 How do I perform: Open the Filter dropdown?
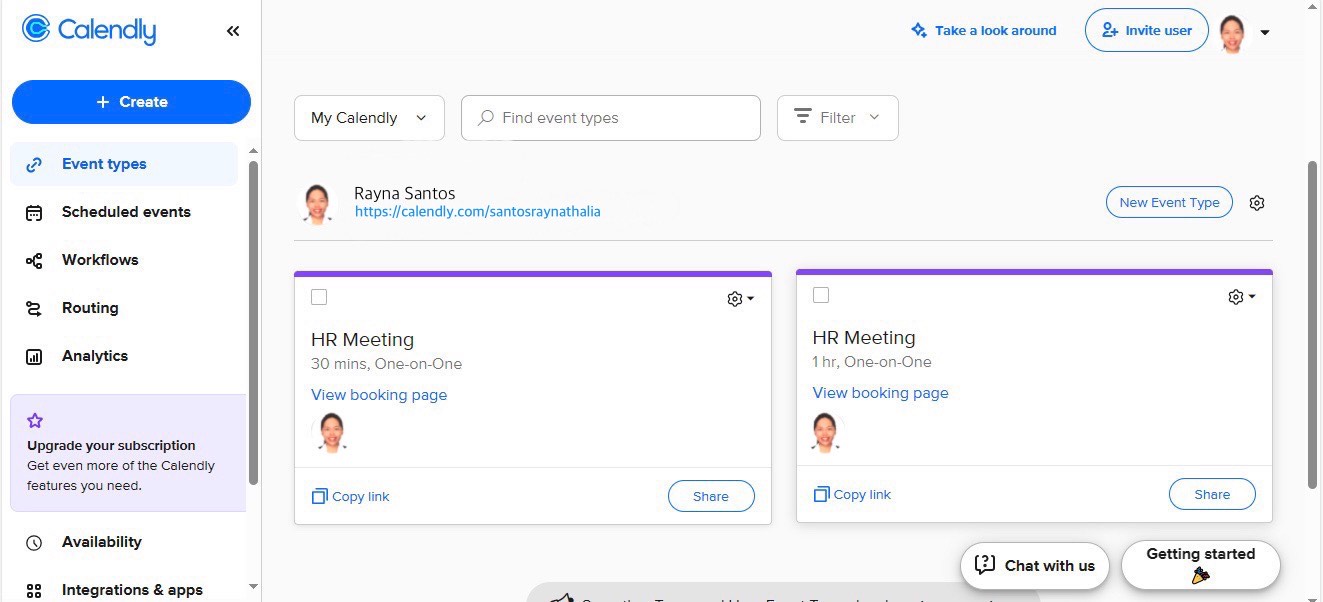[x=837, y=118]
